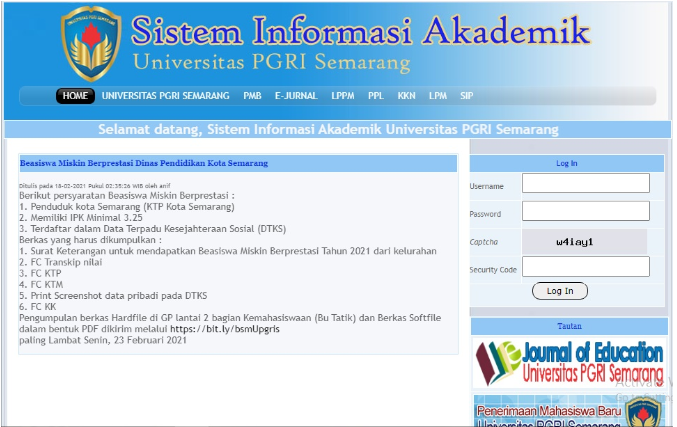Click the Beasiswa Miskin Berprestasi article title
This screenshot has height=427, width=677.
point(144,163)
